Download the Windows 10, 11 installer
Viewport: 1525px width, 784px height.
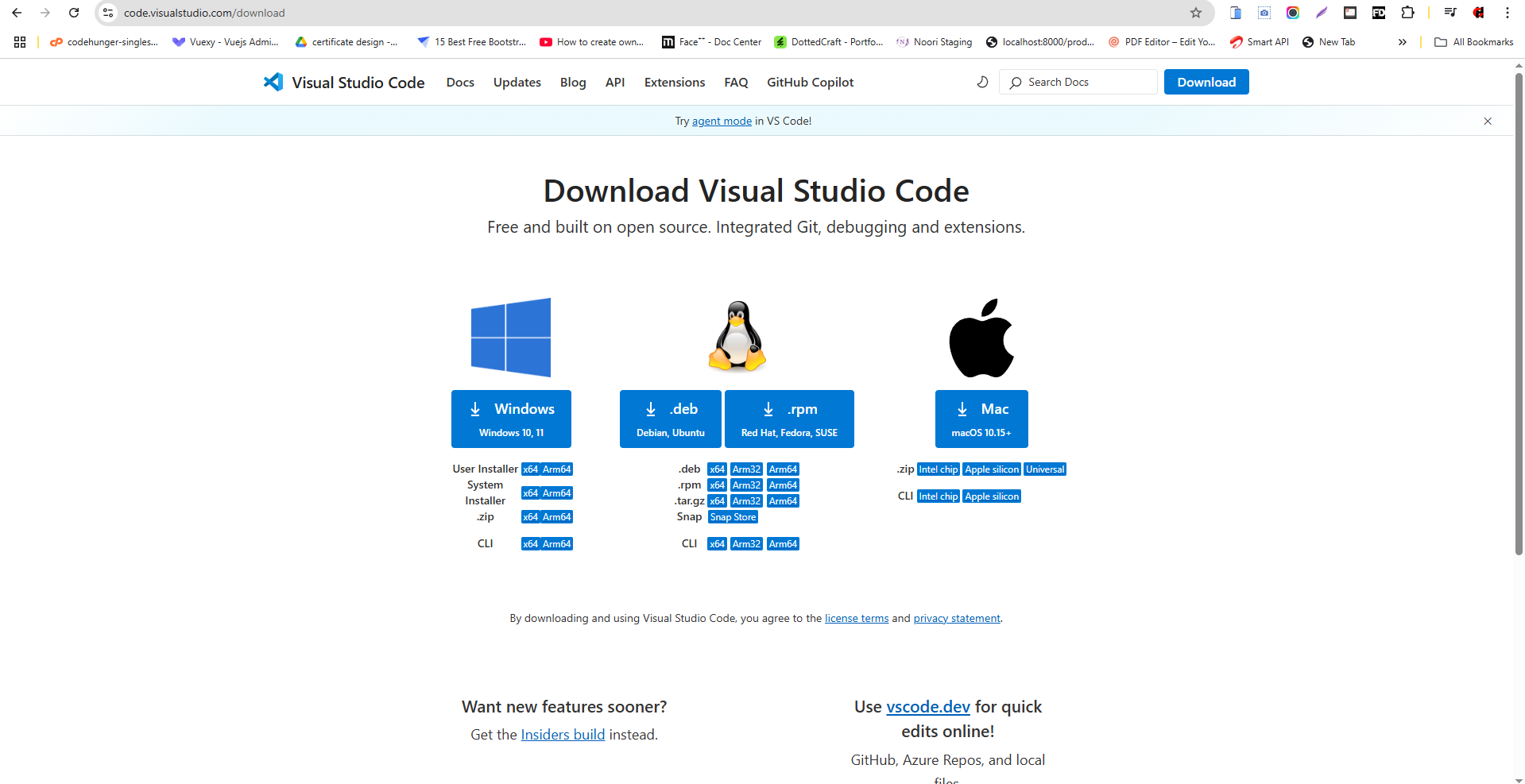pyautogui.click(x=511, y=419)
